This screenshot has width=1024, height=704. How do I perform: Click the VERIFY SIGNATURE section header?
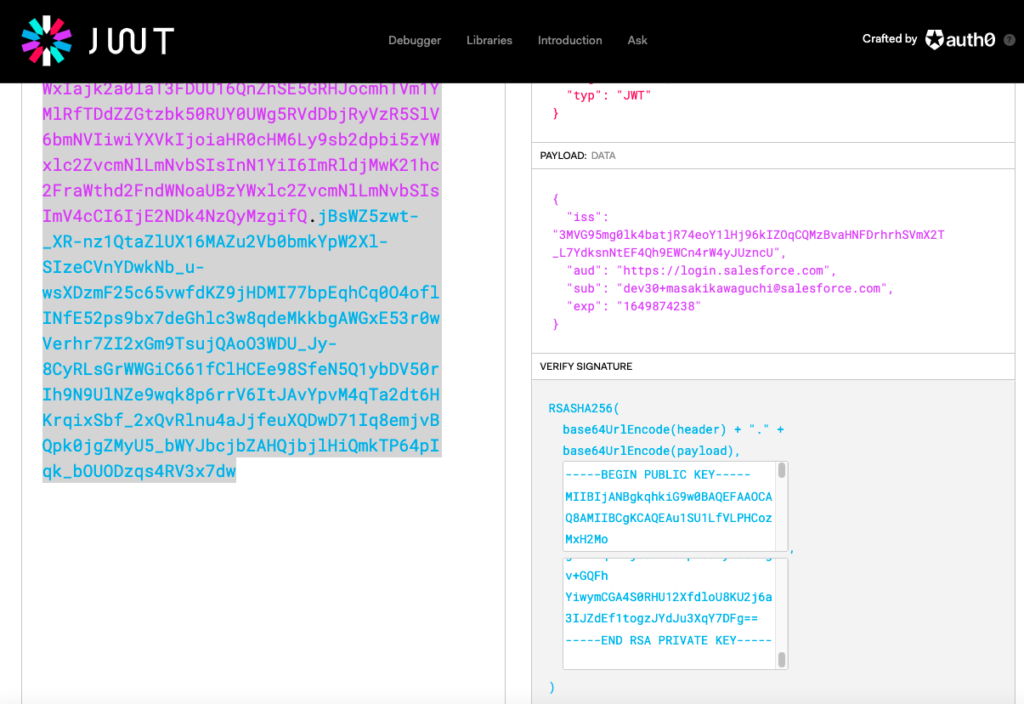click(x=585, y=367)
